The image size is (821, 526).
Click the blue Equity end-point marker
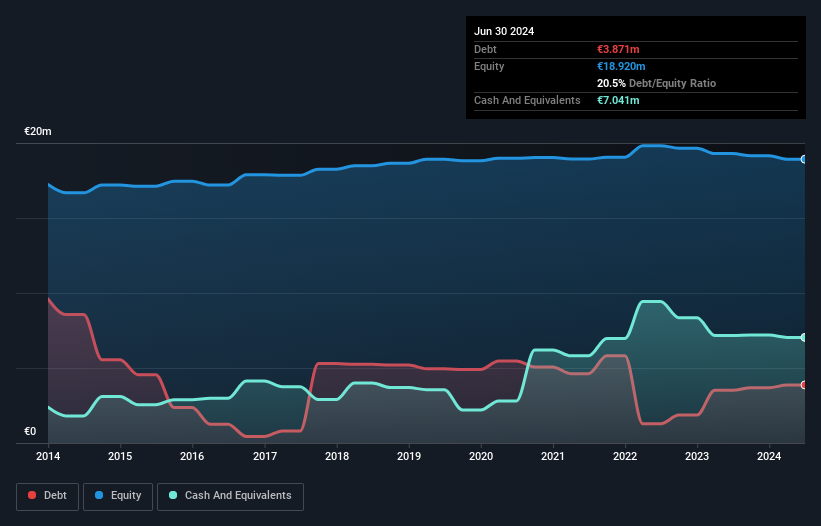(x=804, y=159)
